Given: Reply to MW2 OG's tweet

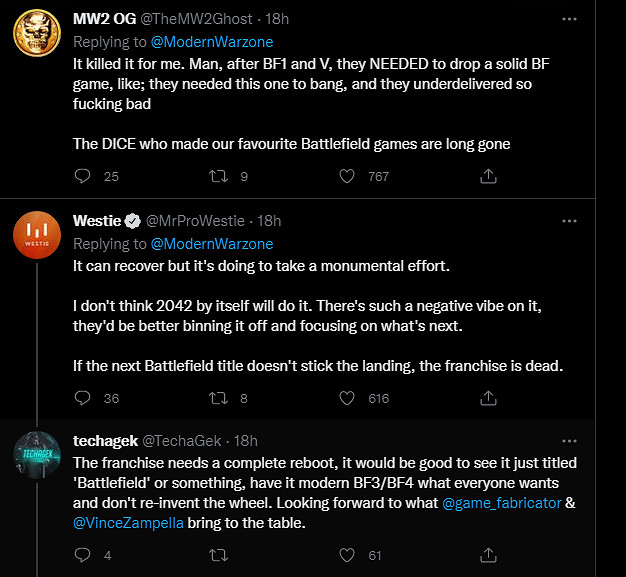Looking at the screenshot, I should click(83, 176).
